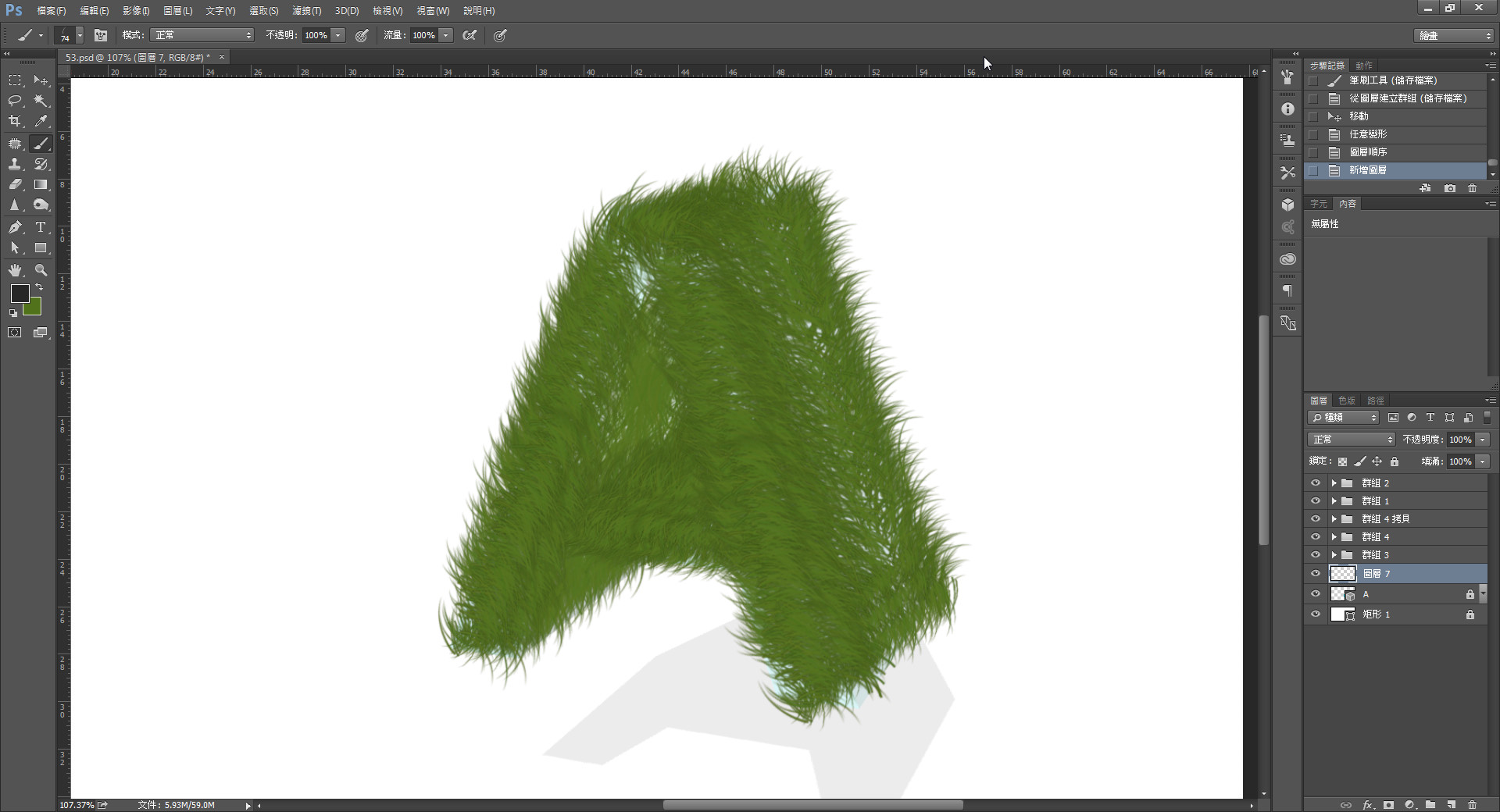Open the layer blend mode dropdown
Image resolution: width=1500 pixels, height=812 pixels.
pyautogui.click(x=1351, y=440)
